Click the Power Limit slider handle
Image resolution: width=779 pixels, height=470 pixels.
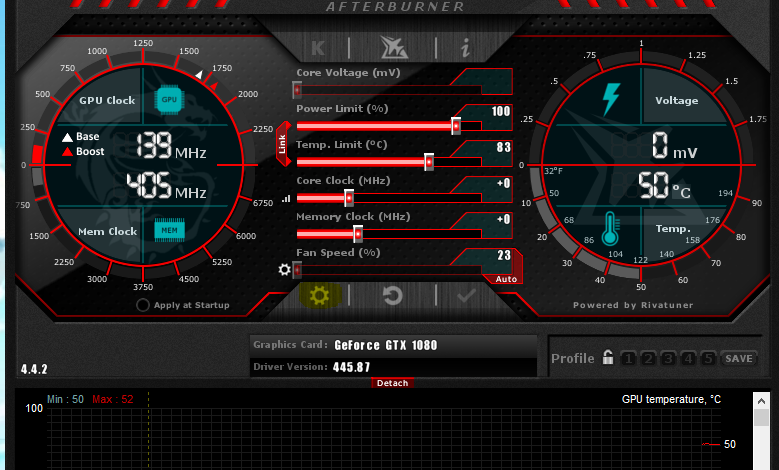[x=456, y=126]
